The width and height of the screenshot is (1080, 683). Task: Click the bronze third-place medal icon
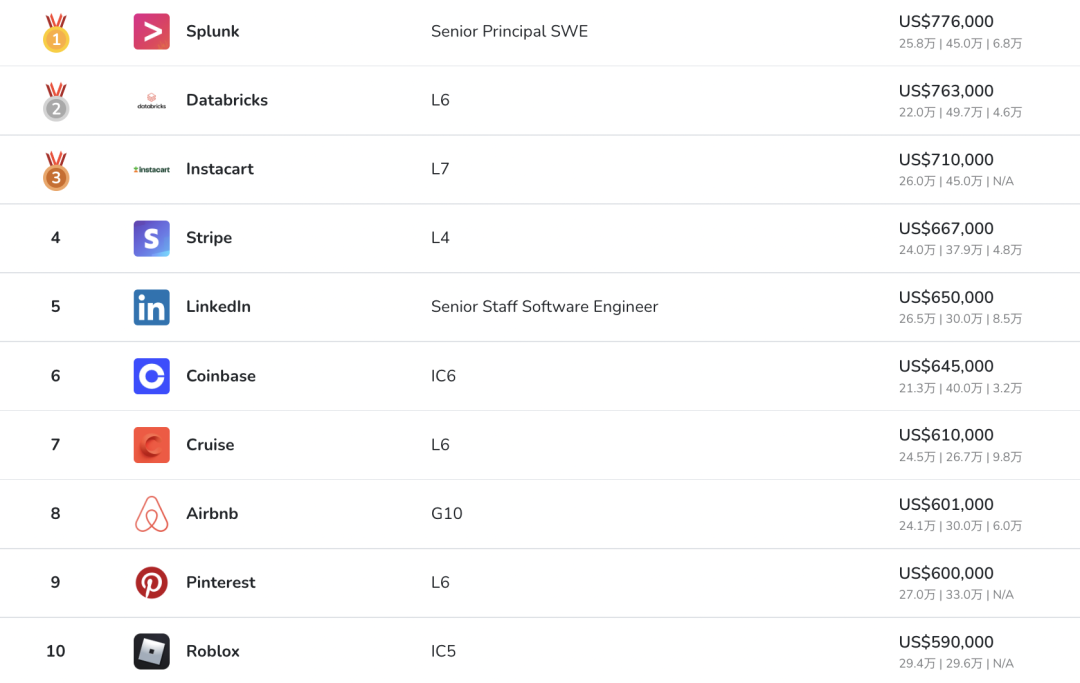click(56, 171)
